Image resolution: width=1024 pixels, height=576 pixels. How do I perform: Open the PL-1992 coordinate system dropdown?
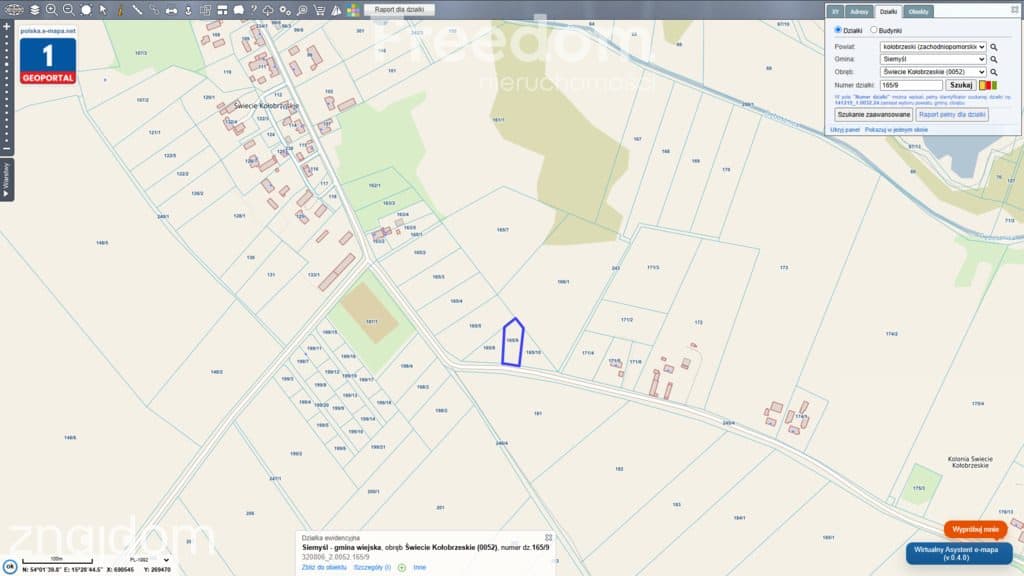point(149,560)
